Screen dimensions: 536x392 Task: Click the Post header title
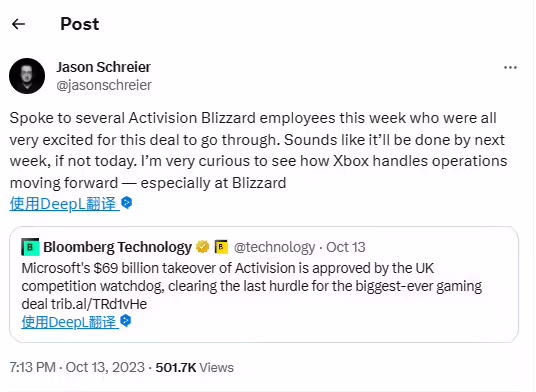tap(80, 24)
